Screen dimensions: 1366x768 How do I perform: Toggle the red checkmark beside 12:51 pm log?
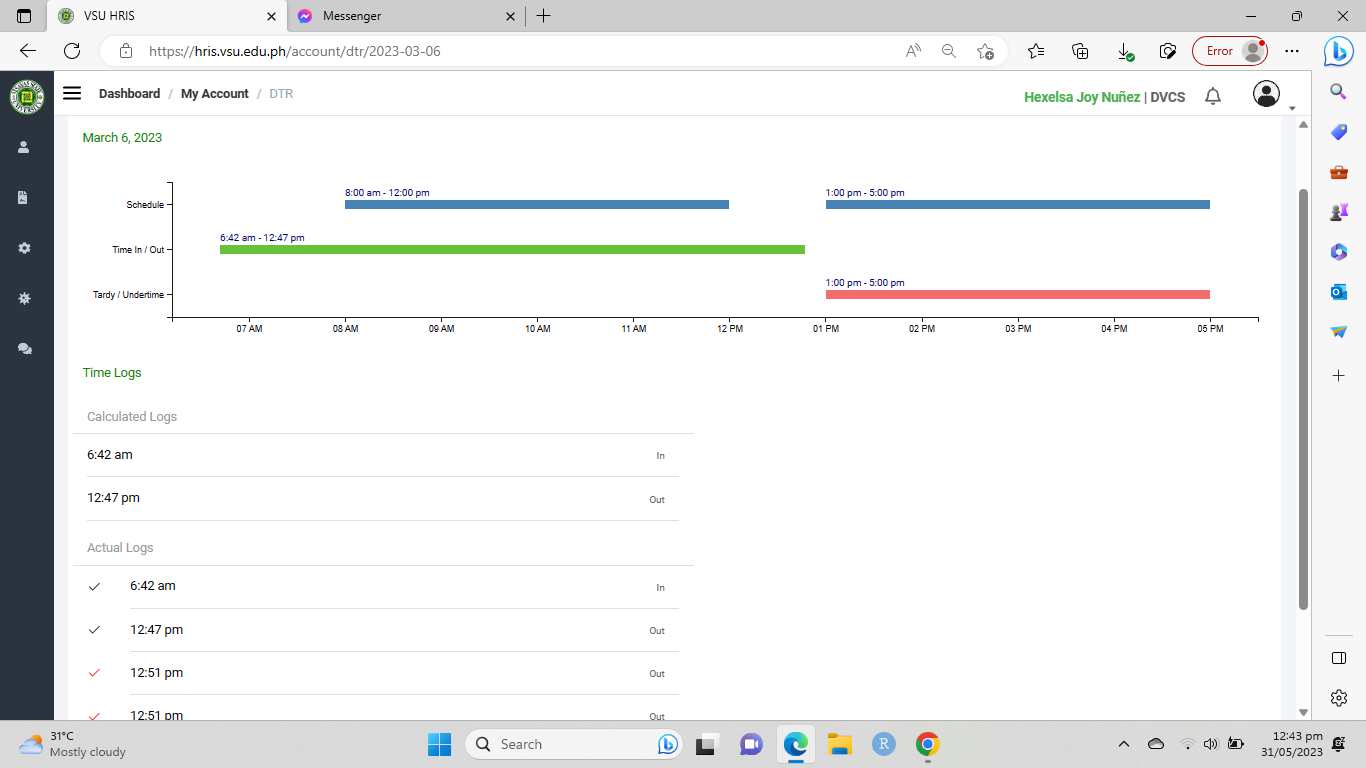point(95,673)
